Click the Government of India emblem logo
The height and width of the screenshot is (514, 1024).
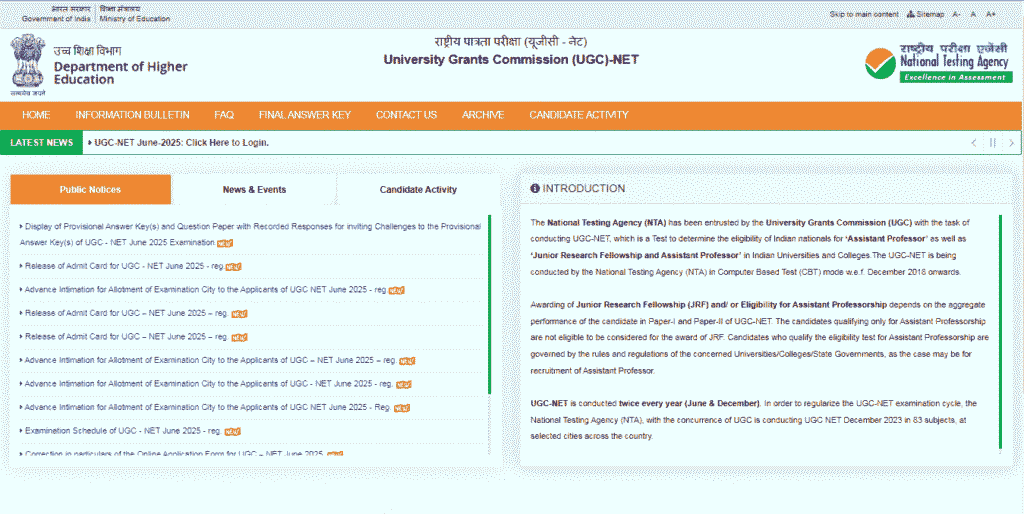pyautogui.click(x=27, y=65)
